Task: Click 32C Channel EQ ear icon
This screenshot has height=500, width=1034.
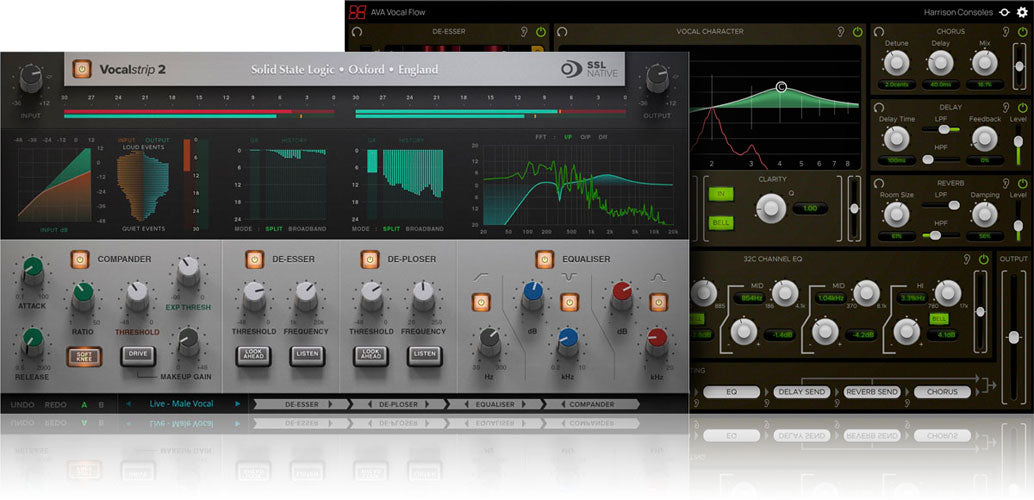Action: (967, 259)
